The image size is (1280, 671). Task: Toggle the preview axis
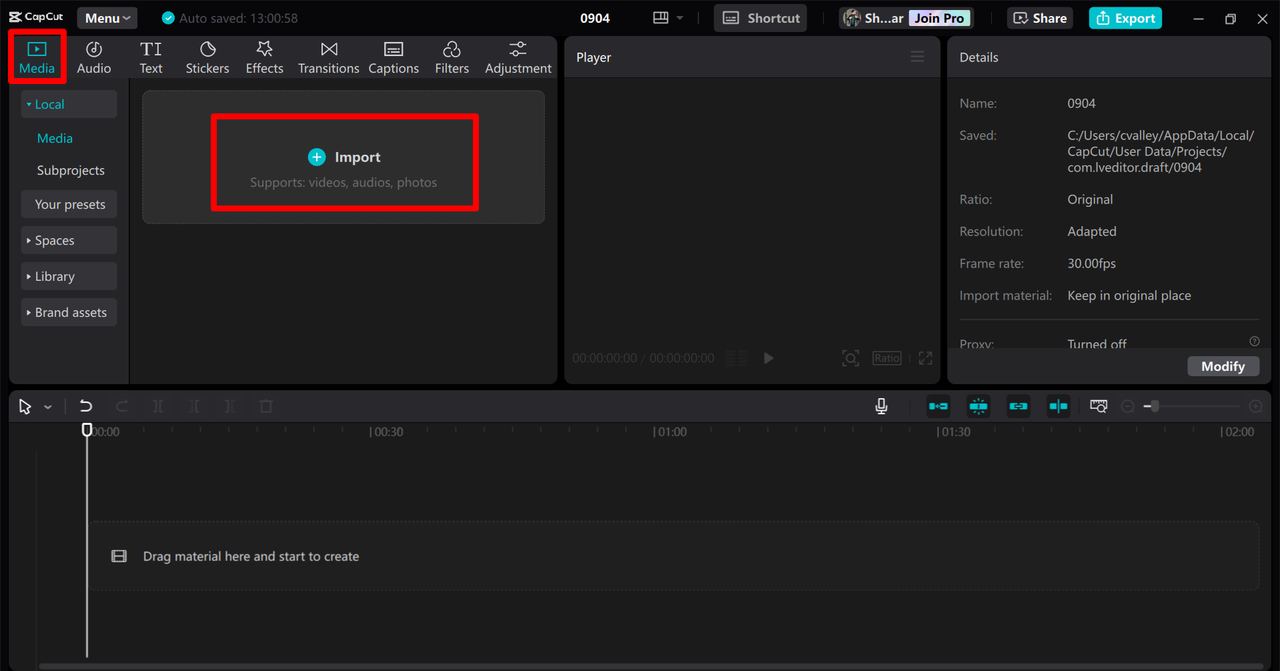(x=1058, y=406)
